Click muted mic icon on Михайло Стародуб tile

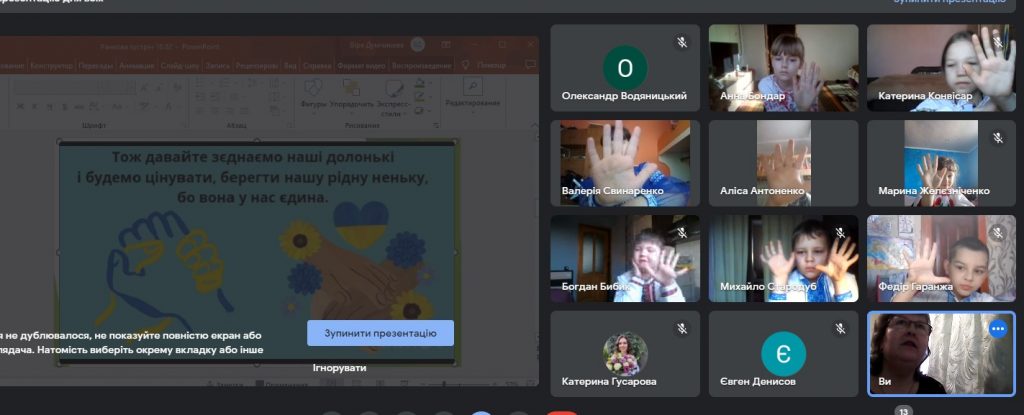pos(840,233)
